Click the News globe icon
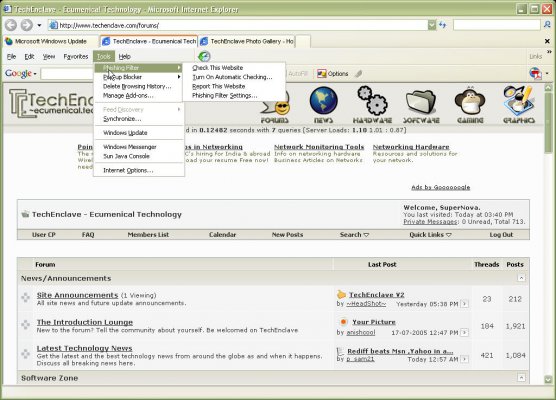 [323, 105]
